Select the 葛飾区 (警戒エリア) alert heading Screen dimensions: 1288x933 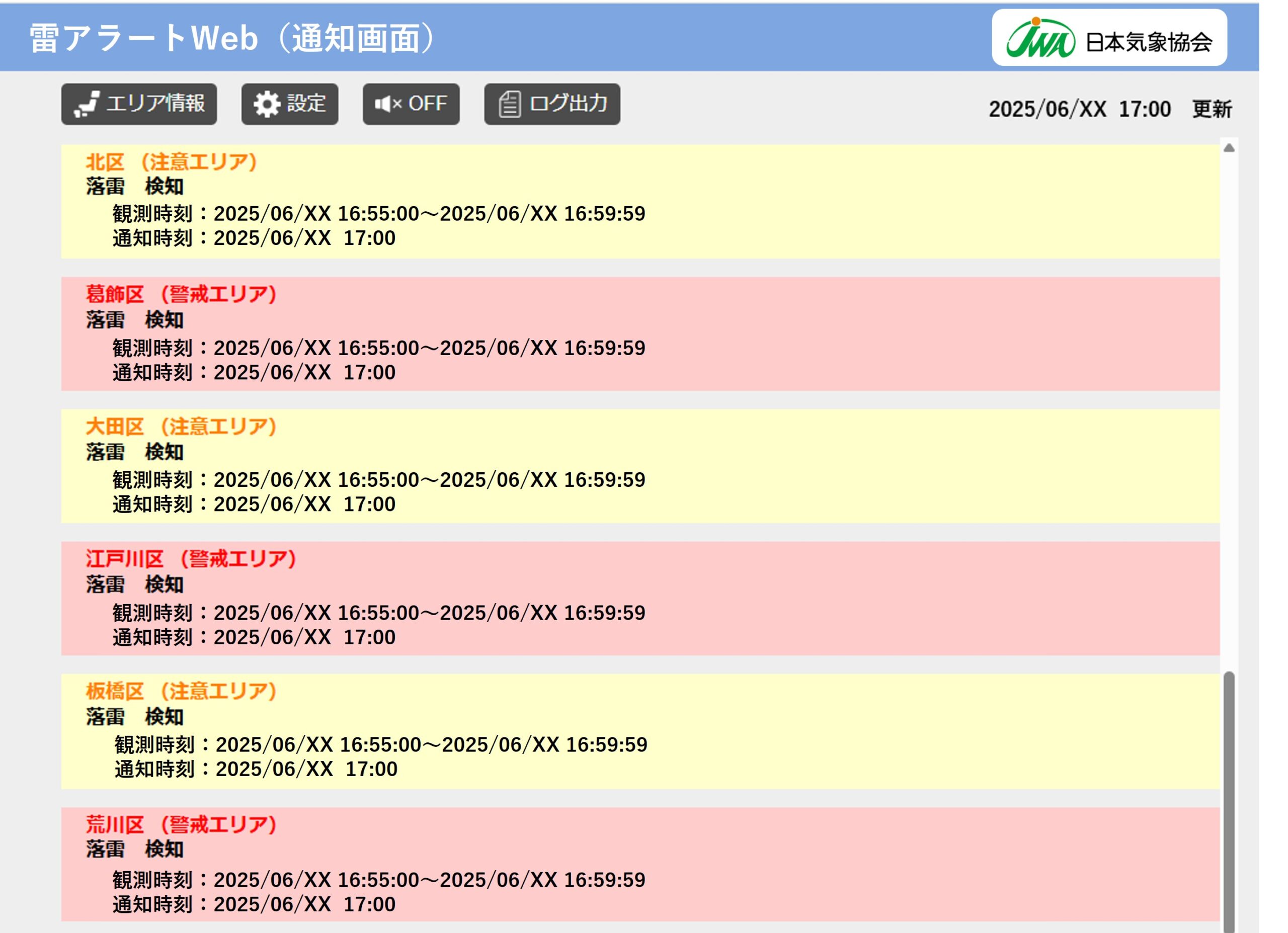(x=181, y=294)
